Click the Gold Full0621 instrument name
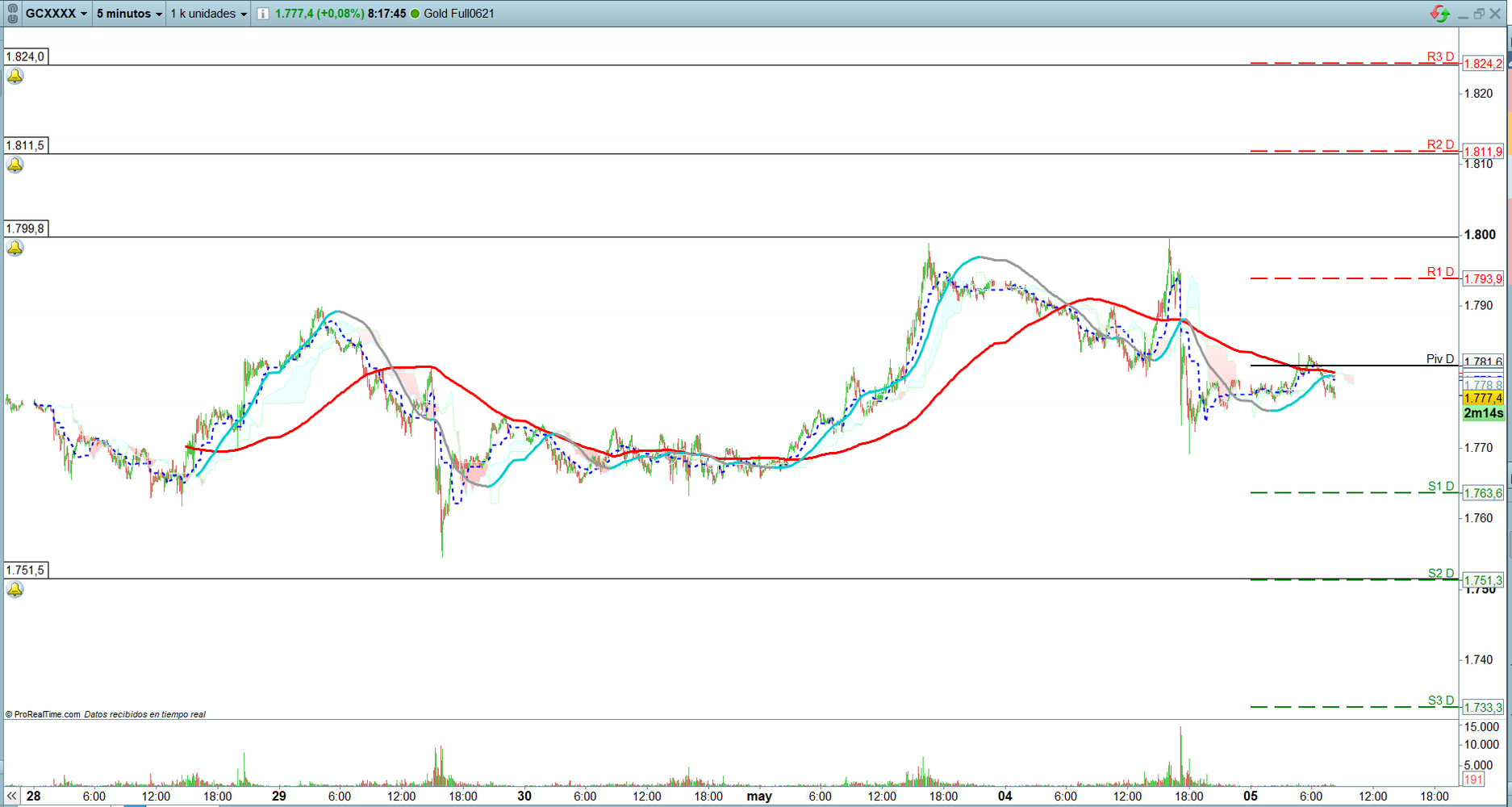1512x807 pixels. (x=458, y=14)
